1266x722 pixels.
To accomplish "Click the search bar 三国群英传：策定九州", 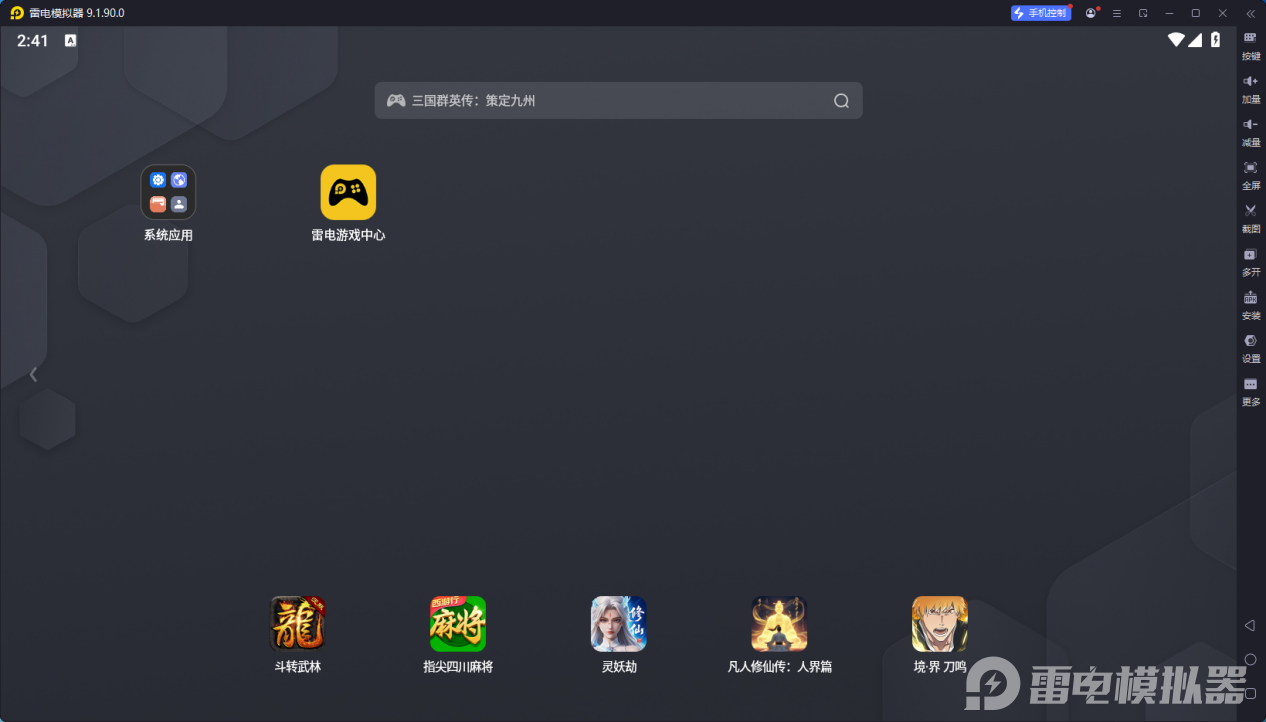I will (618, 100).
